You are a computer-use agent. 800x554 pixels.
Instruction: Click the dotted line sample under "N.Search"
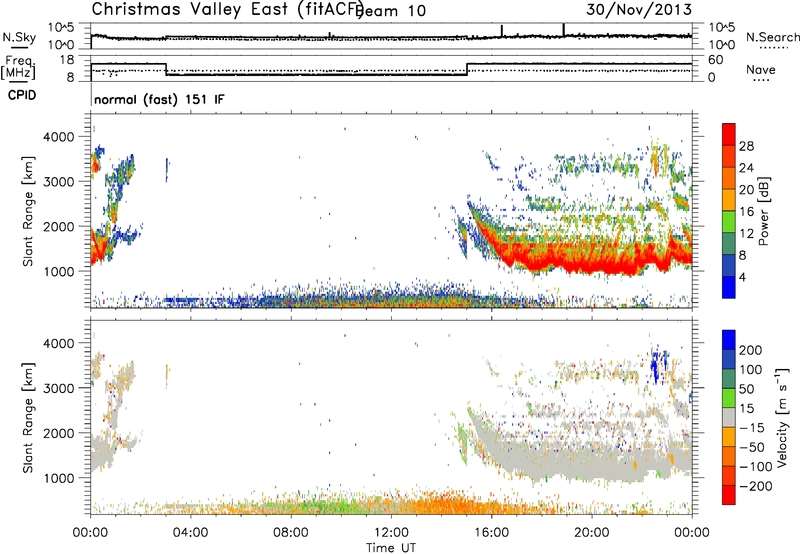774,47
